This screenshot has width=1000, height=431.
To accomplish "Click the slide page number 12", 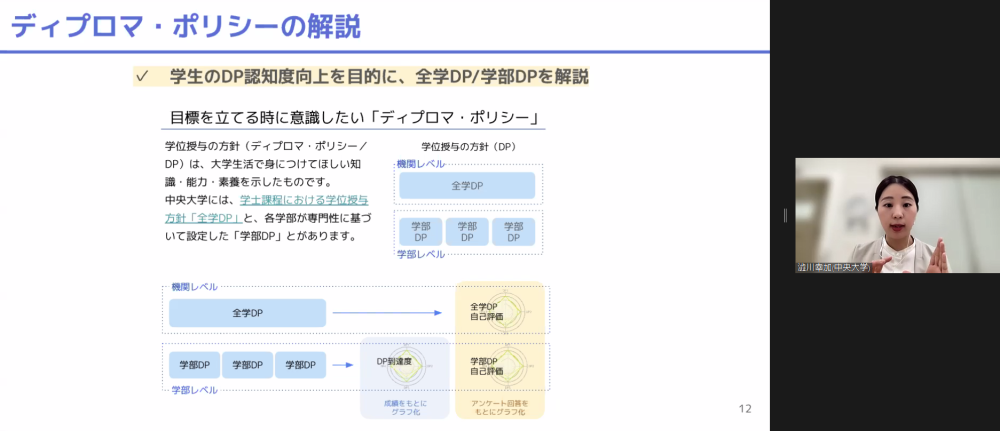I will [x=744, y=408].
